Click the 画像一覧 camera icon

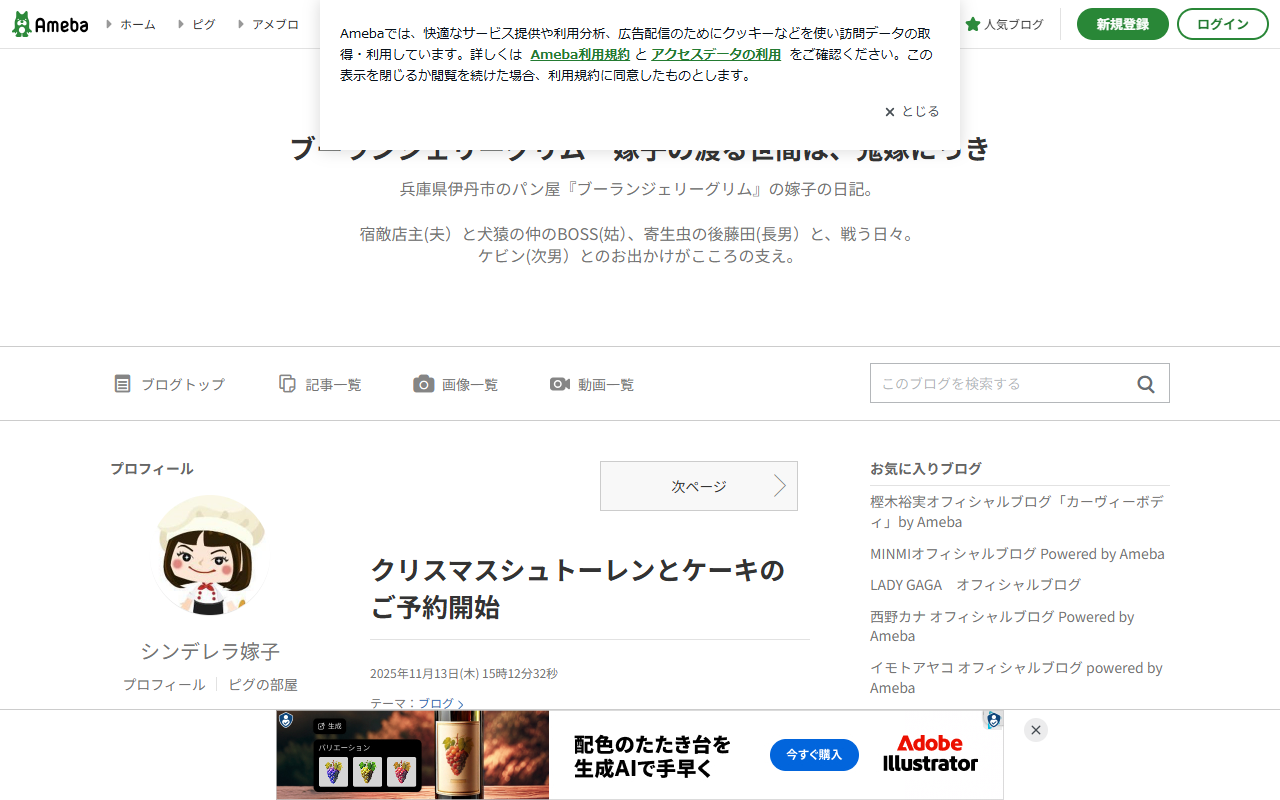424,384
